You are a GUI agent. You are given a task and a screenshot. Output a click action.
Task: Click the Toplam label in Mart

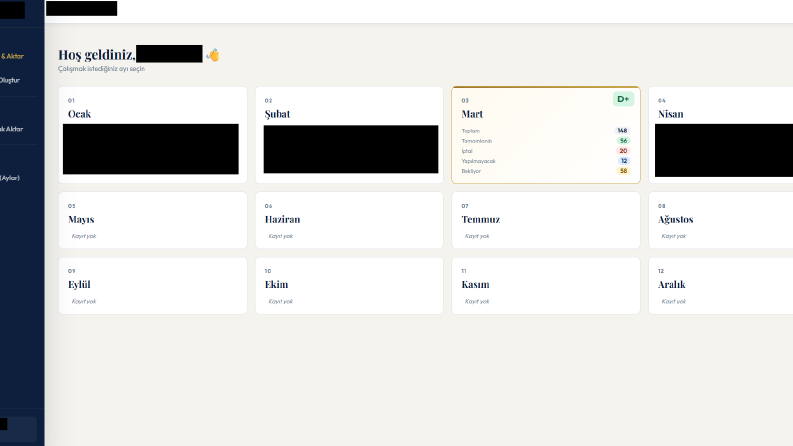[470, 131]
